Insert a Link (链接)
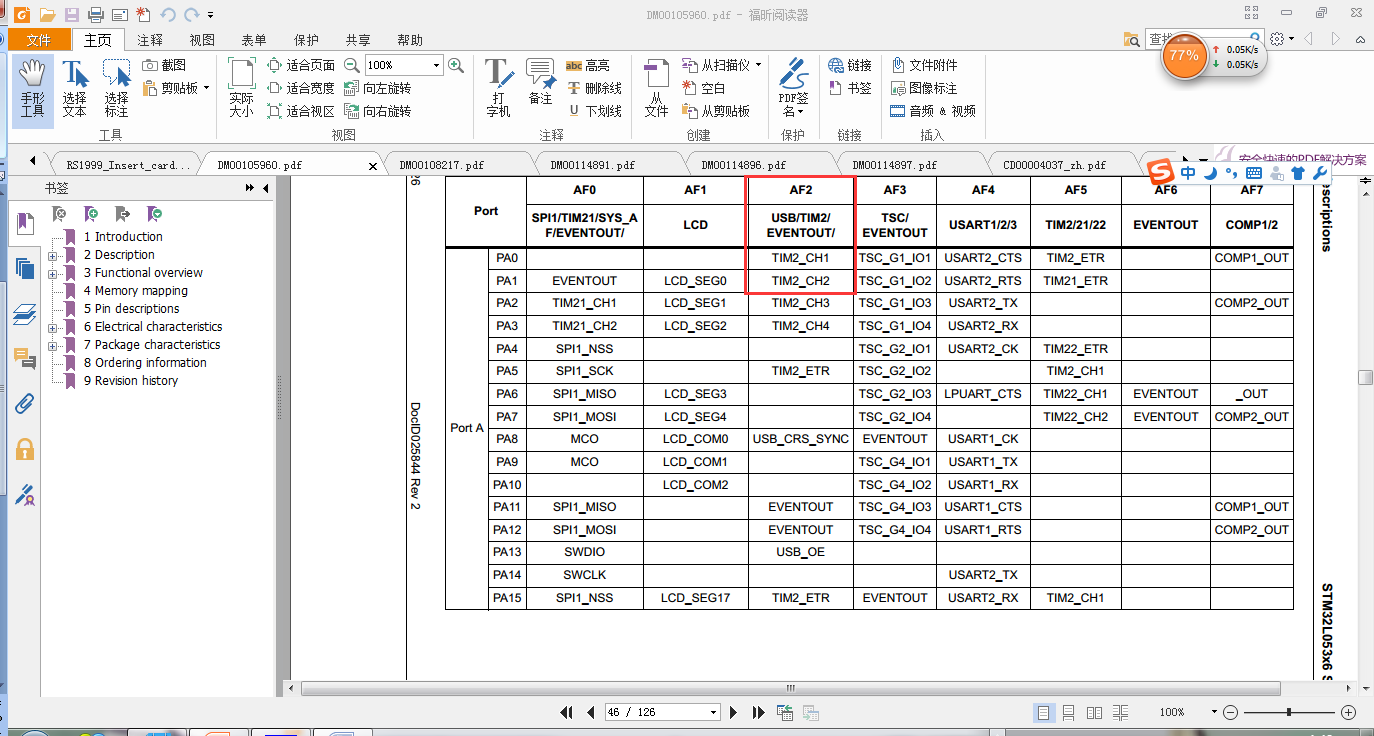1374x736 pixels. 850,65
